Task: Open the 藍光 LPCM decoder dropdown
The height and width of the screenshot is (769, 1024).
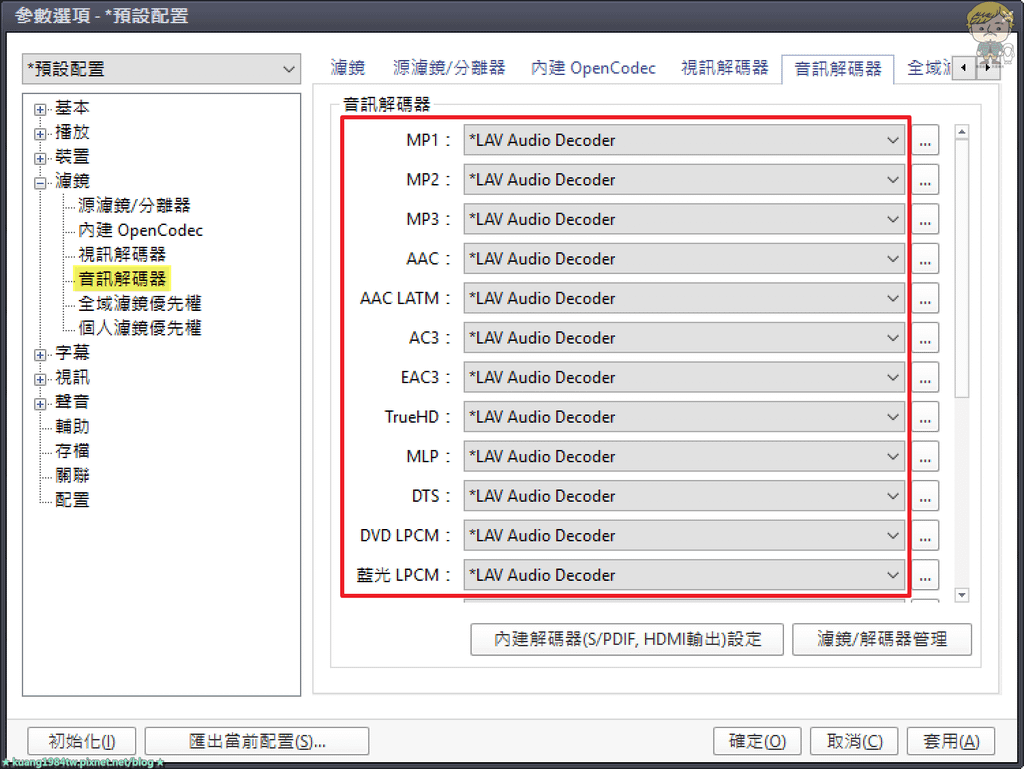Action: [684, 574]
